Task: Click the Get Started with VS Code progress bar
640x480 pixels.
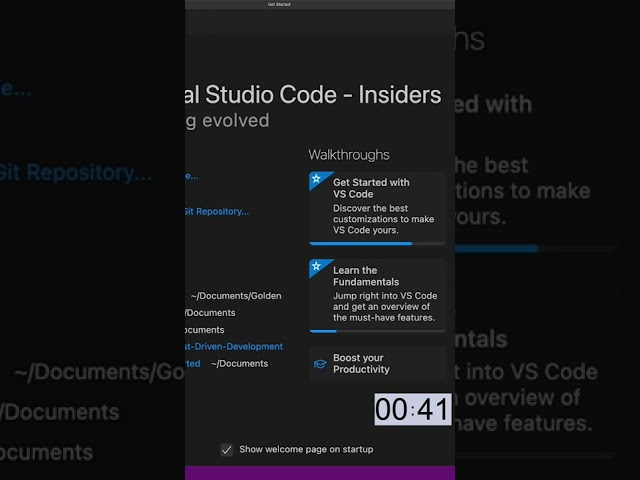Action: [x=377, y=244]
